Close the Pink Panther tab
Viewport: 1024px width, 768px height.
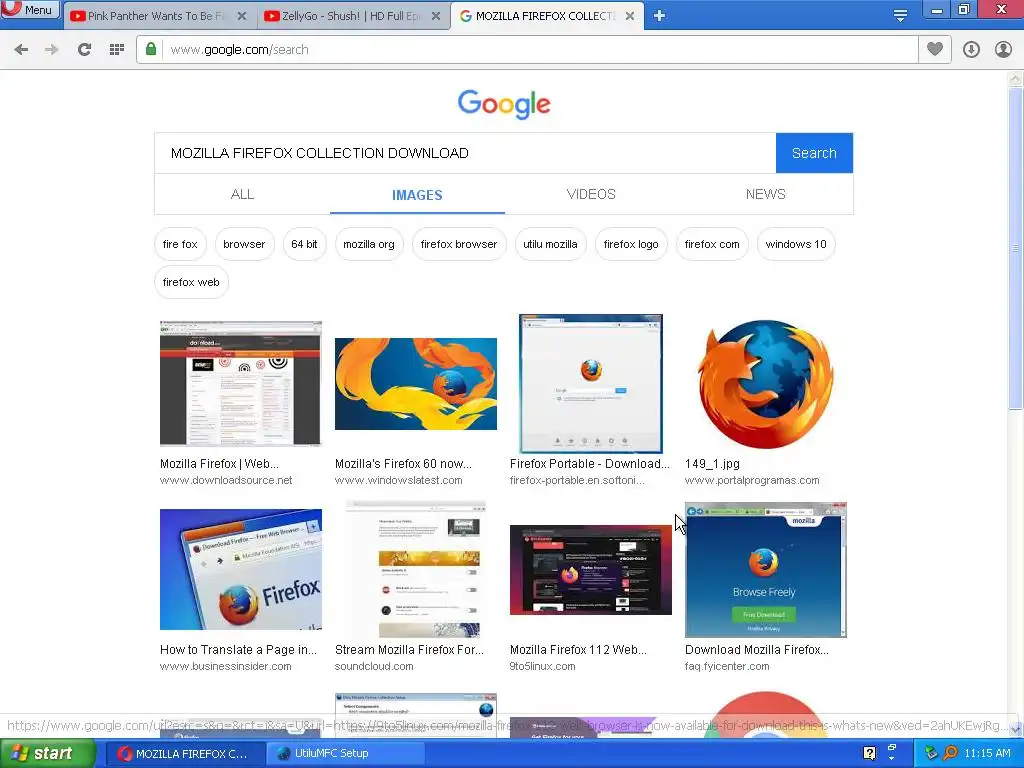coord(242,16)
